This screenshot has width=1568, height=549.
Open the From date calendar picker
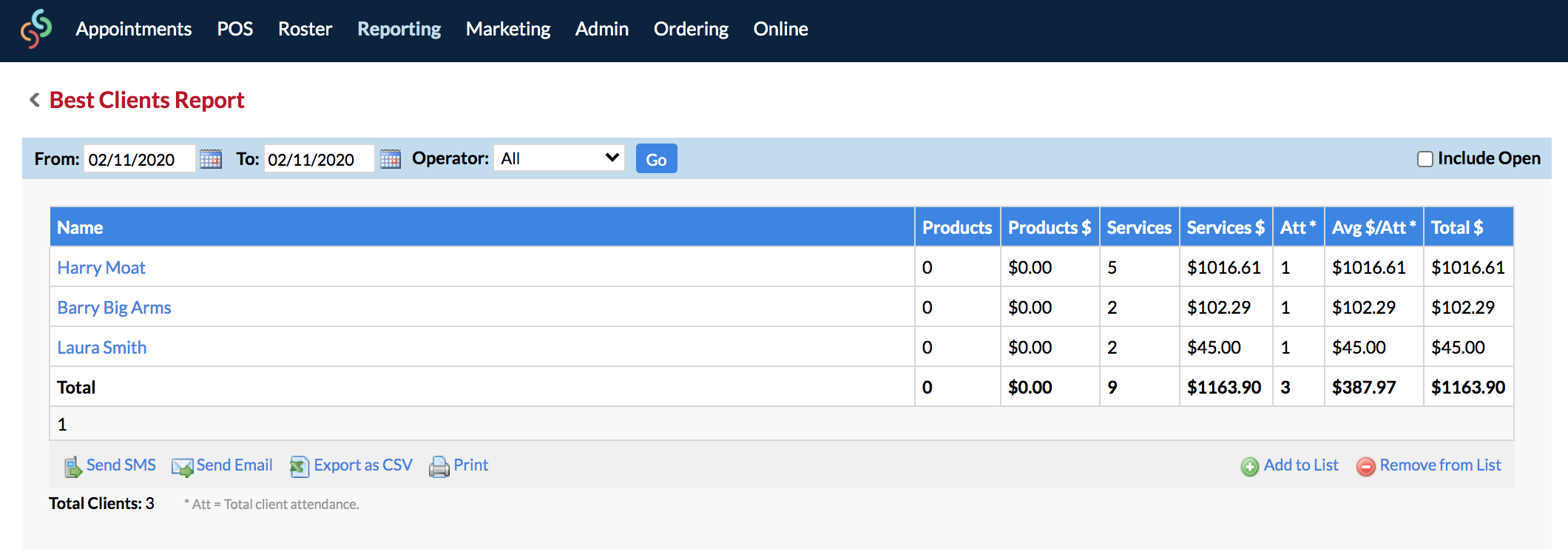(x=211, y=159)
